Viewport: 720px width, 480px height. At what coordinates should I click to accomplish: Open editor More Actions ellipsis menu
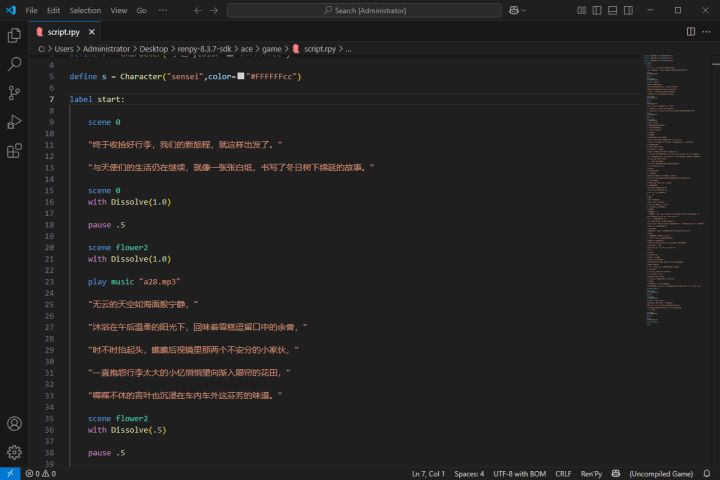[706, 32]
